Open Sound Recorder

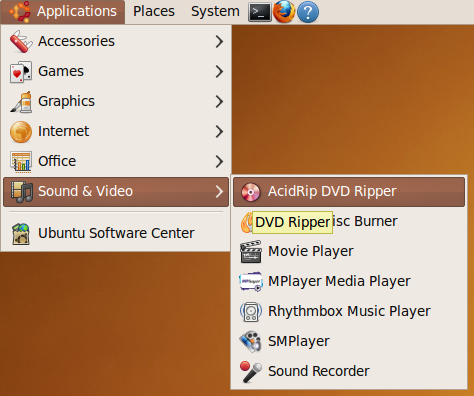click(349, 371)
